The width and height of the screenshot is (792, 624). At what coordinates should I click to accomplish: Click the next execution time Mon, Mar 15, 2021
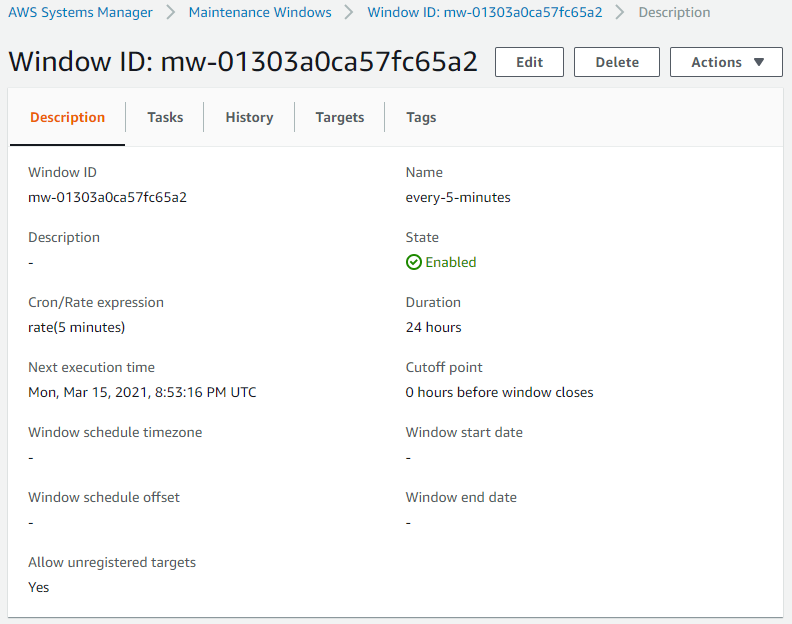tap(142, 392)
